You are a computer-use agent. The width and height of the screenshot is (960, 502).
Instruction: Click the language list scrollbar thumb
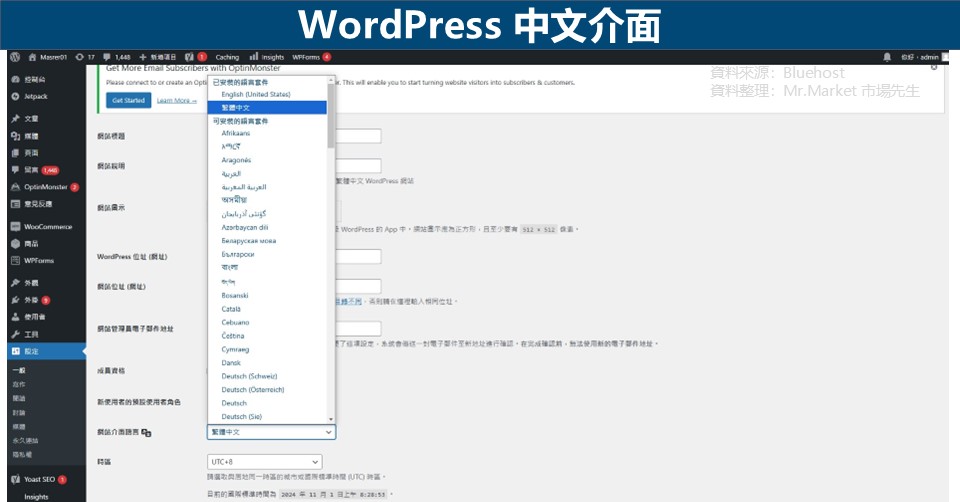[x=331, y=115]
